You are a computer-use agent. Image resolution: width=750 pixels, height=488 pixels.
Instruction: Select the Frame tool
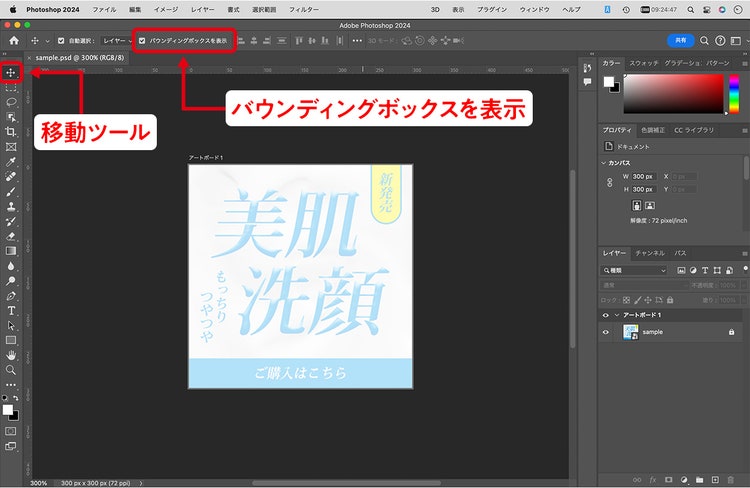coord(11,147)
